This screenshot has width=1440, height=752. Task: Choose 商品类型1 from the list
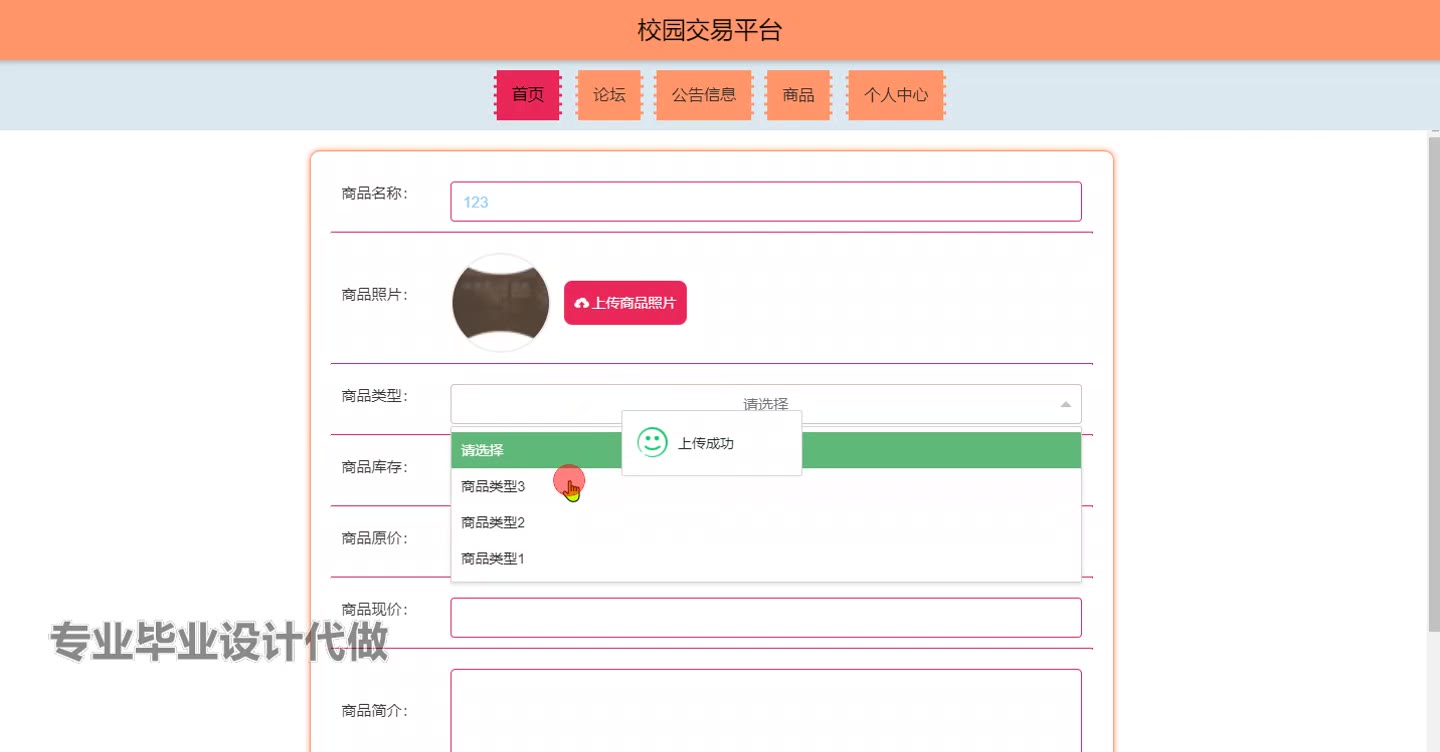click(x=766, y=558)
